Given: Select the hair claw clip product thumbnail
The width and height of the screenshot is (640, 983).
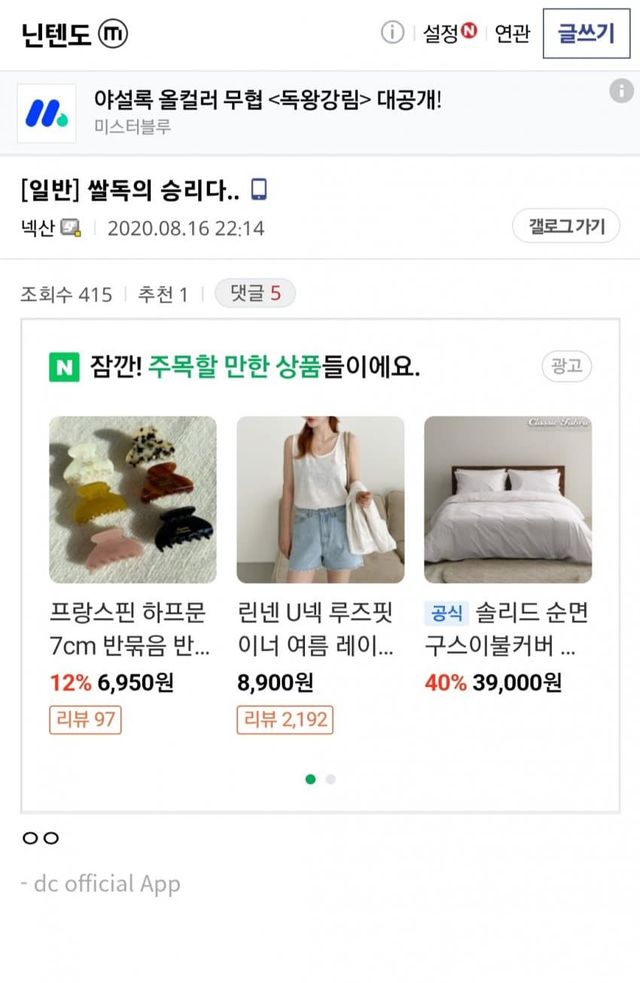Looking at the screenshot, I should (x=133, y=499).
